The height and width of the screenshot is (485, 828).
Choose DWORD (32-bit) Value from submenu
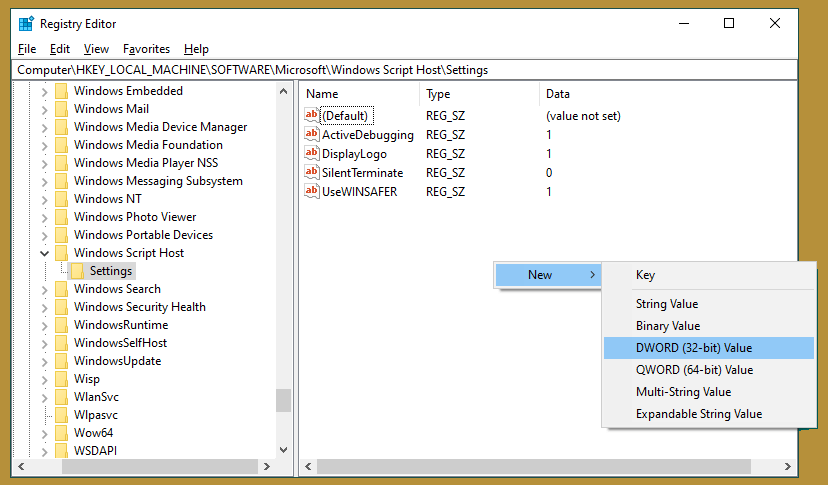(693, 348)
